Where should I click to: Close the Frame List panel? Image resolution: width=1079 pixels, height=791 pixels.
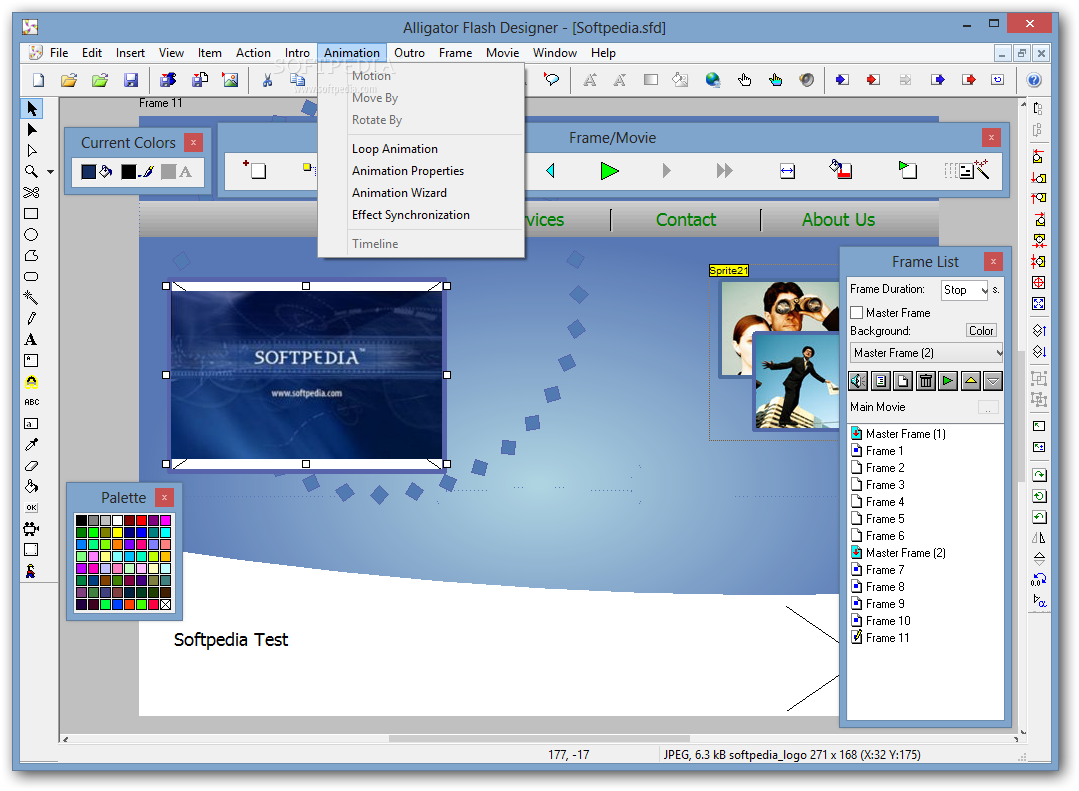(x=993, y=262)
